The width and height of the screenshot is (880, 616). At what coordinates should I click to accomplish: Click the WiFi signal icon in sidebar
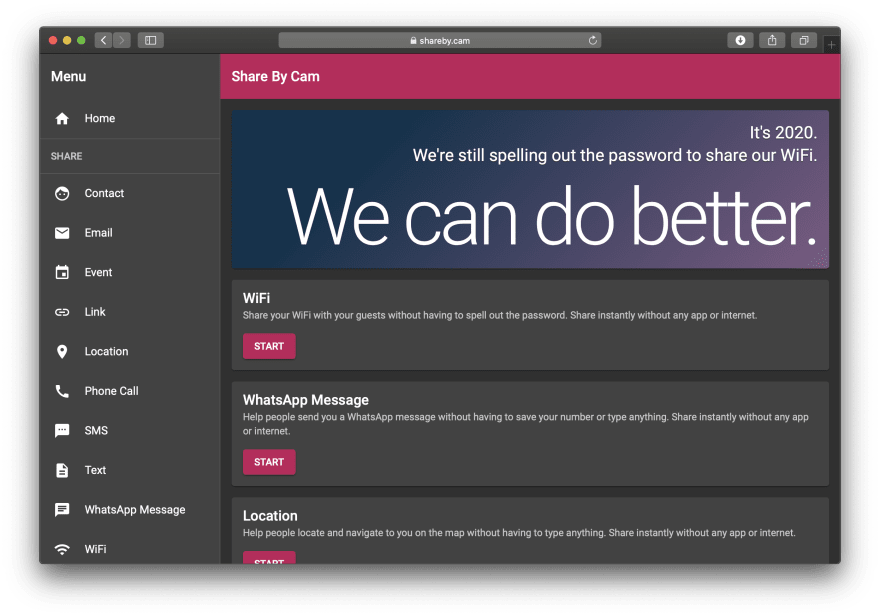62,549
